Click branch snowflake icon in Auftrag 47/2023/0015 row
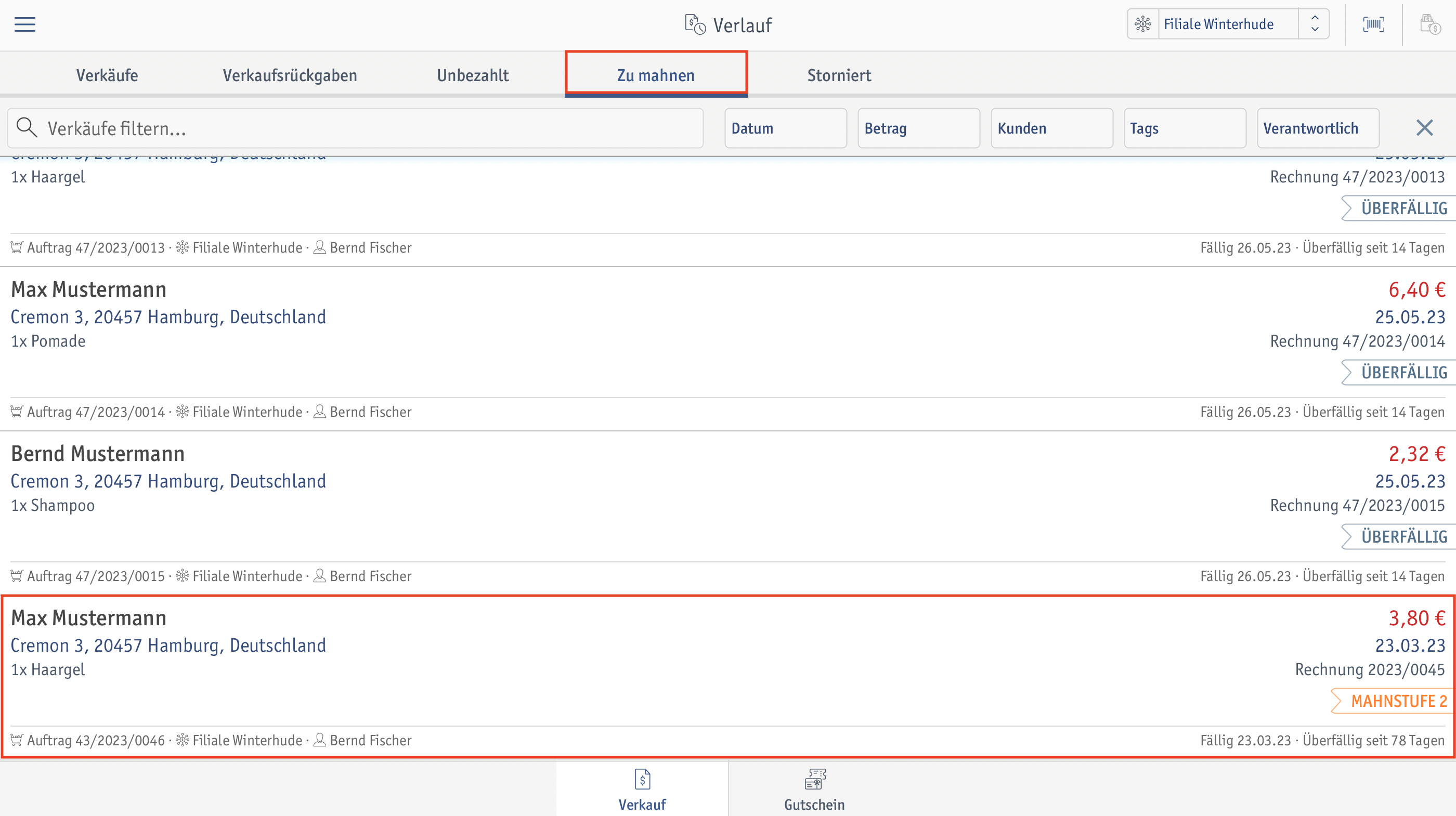The height and width of the screenshot is (816, 1456). coord(183,576)
